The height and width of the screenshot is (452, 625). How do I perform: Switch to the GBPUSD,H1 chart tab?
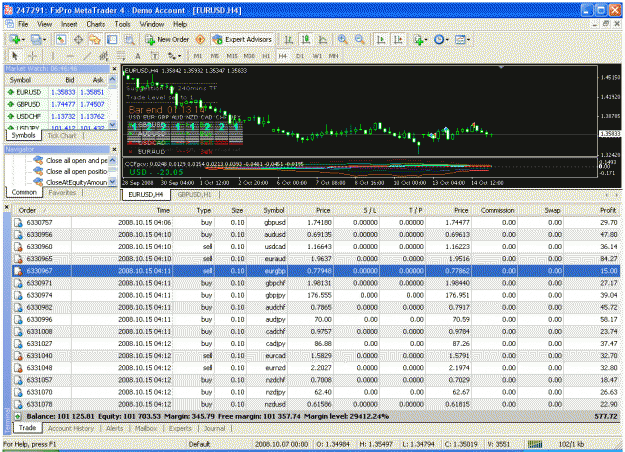[194, 195]
